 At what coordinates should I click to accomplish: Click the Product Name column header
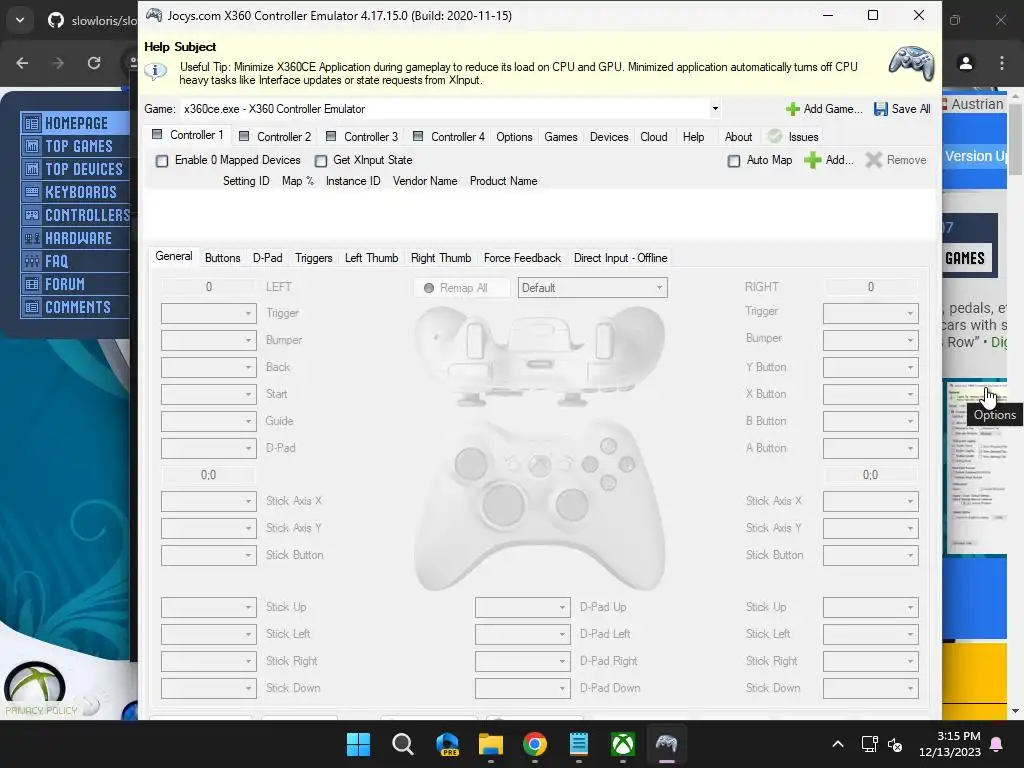(504, 181)
